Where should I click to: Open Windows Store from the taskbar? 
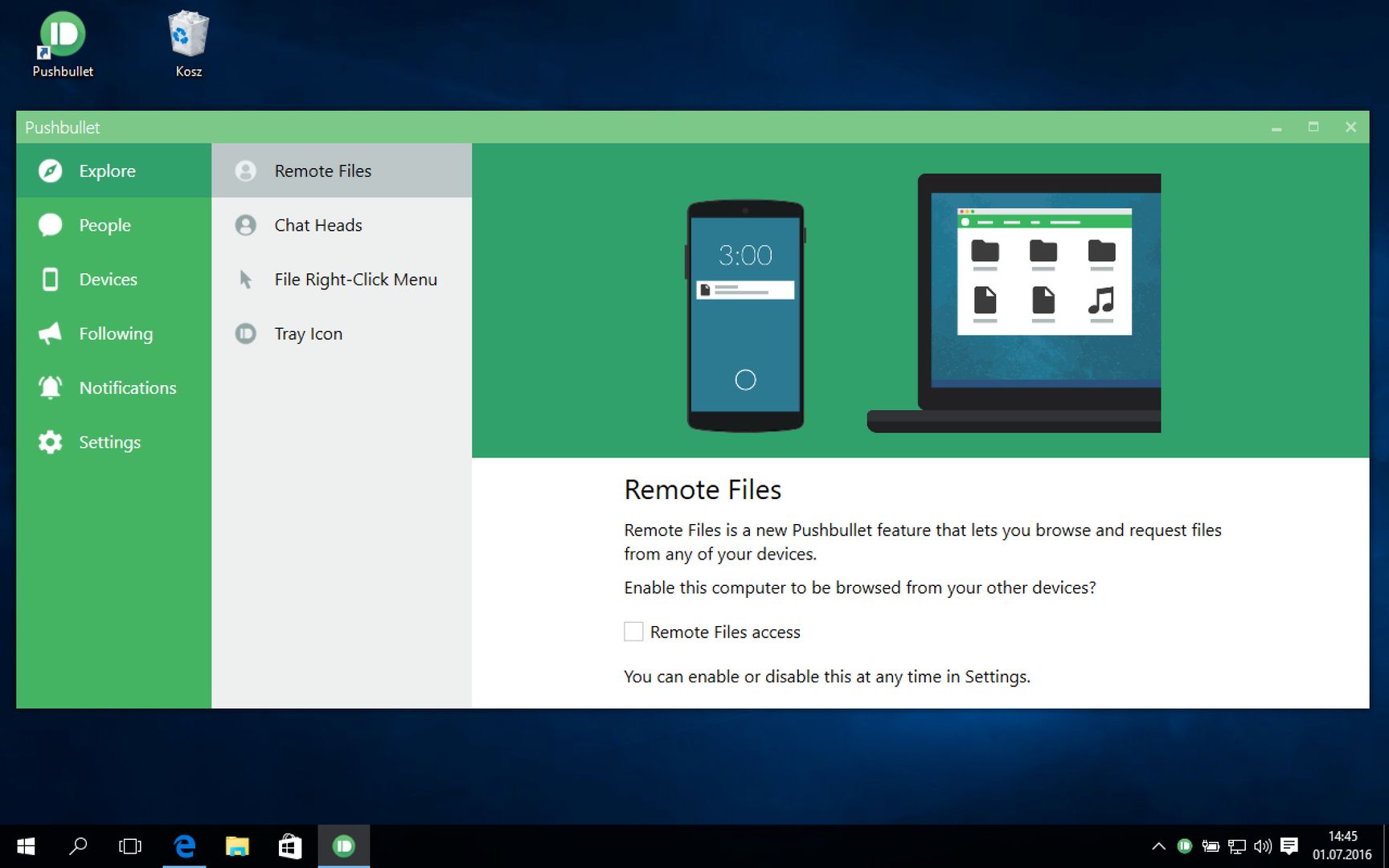[x=290, y=846]
